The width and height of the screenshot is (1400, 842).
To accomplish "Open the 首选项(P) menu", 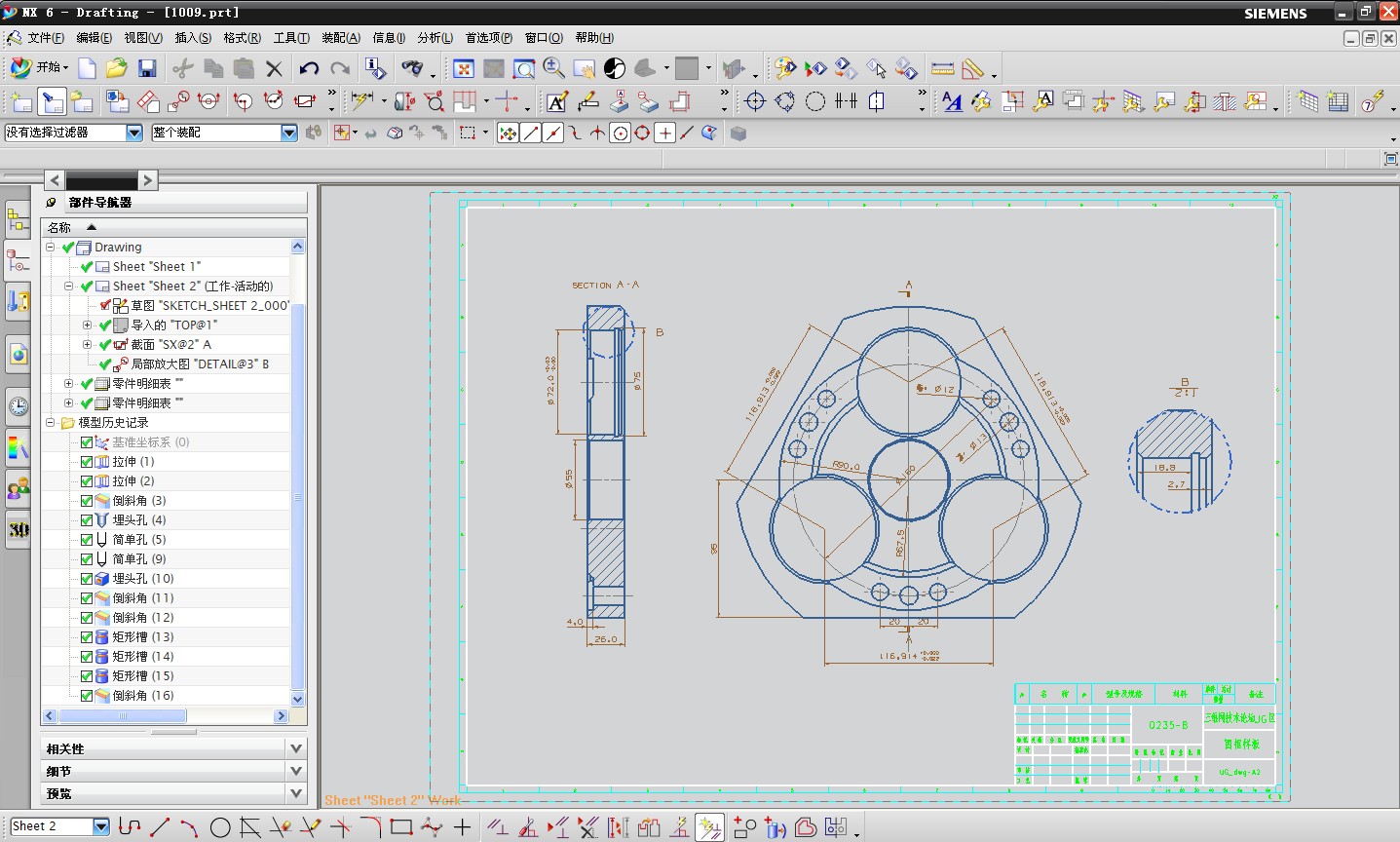I will 488,38.
